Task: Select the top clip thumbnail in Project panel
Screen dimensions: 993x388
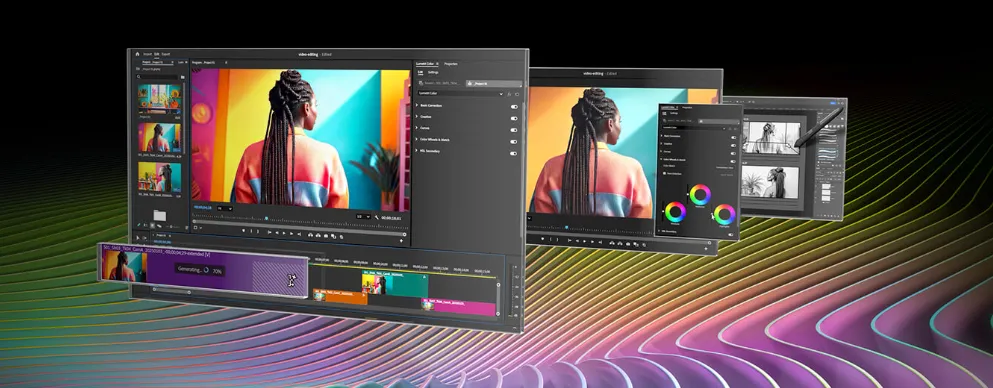Action: [160, 99]
